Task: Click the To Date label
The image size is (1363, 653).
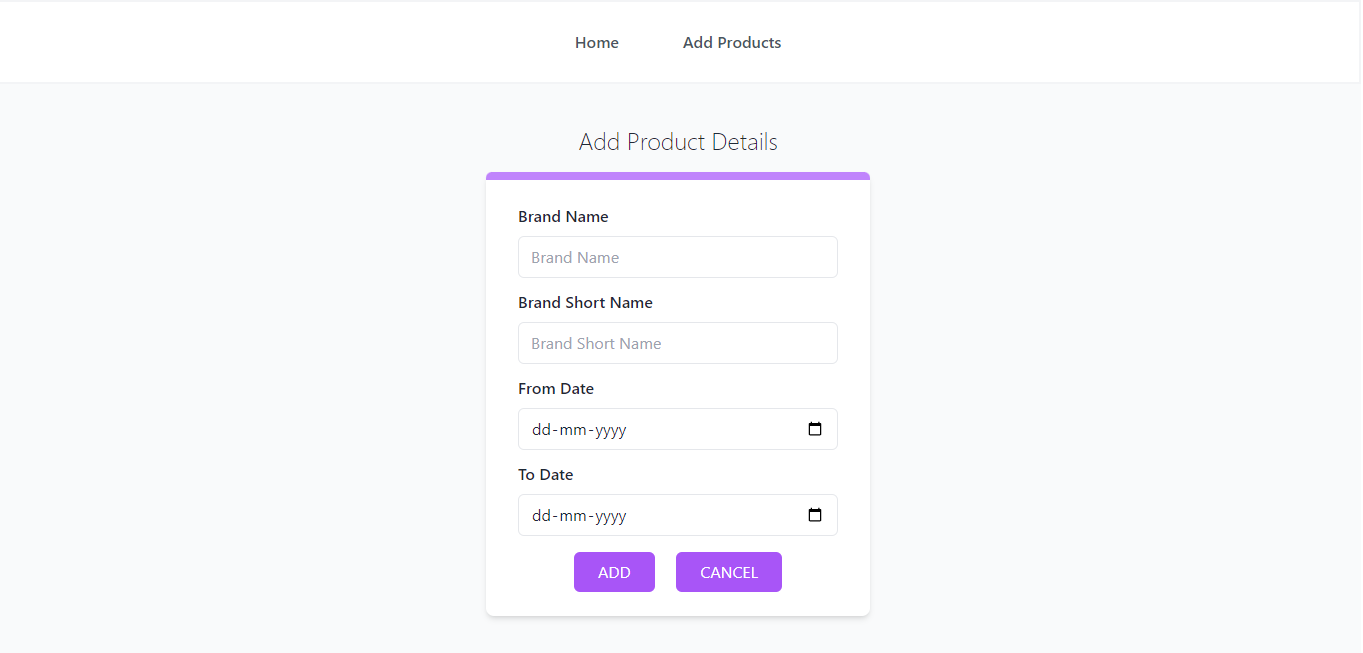Action: [546, 474]
